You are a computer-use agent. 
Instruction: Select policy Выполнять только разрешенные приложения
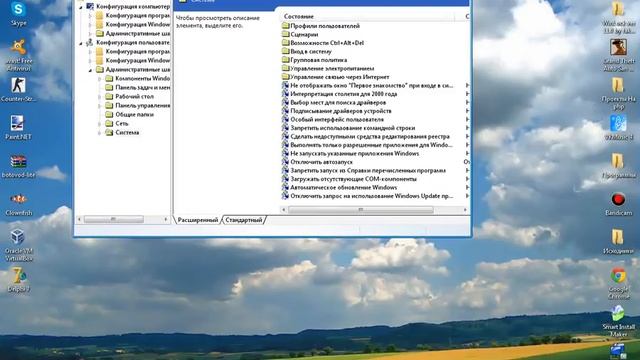tap(367, 145)
